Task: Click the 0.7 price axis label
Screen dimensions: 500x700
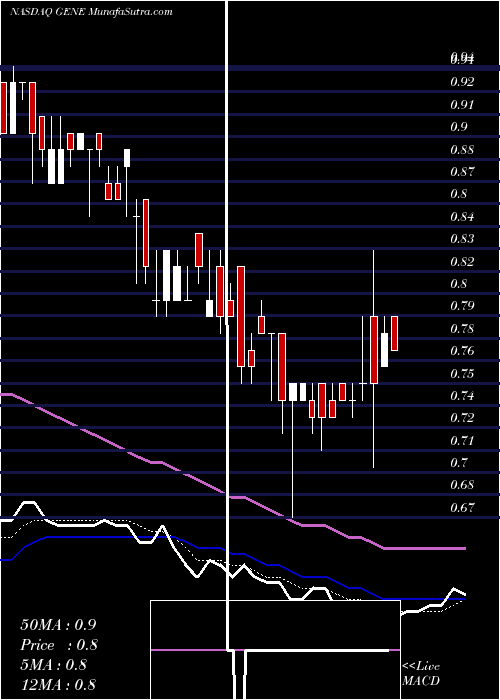Action: pyautogui.click(x=458, y=463)
